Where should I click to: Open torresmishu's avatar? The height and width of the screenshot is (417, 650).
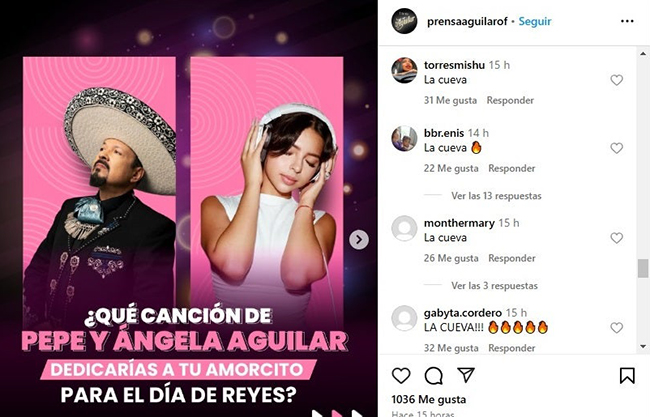tap(404, 70)
